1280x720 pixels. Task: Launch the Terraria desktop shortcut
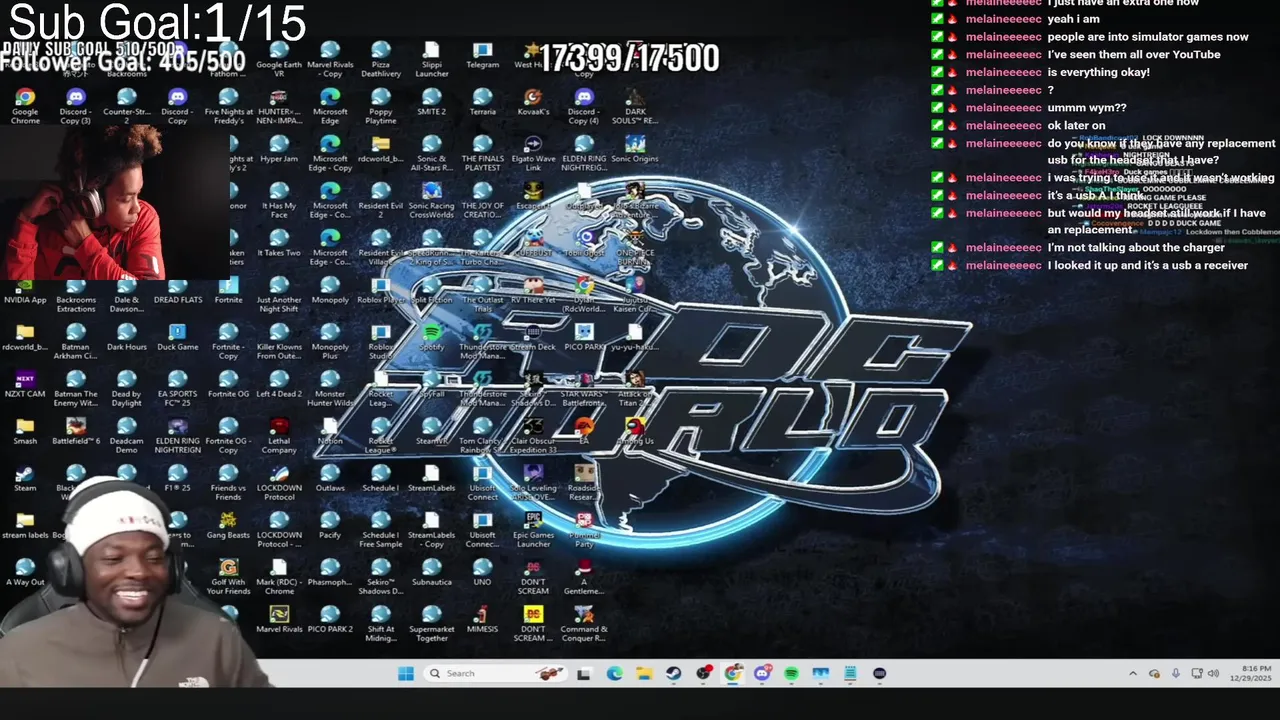point(483,102)
